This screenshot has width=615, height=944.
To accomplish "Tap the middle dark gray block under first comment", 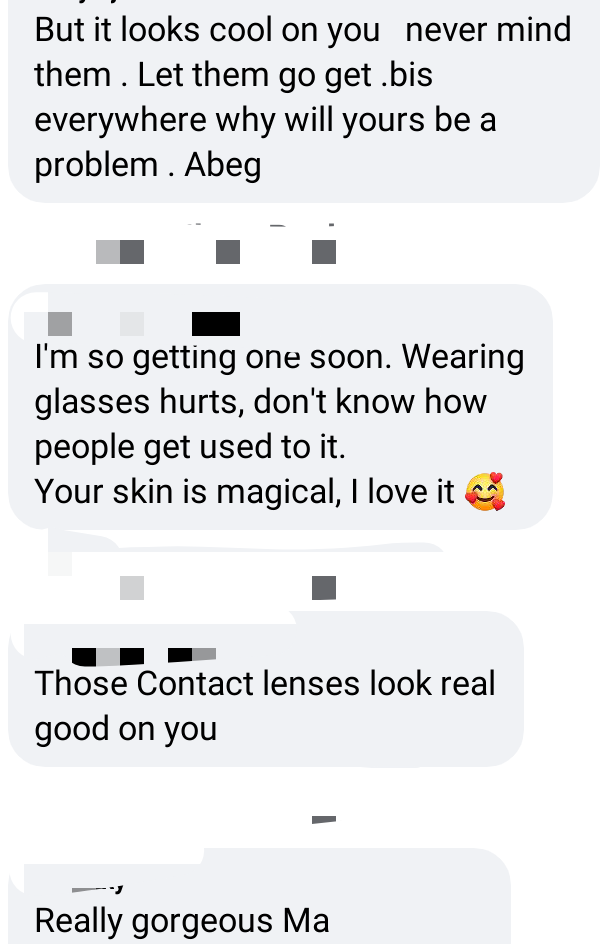I will (x=228, y=252).
